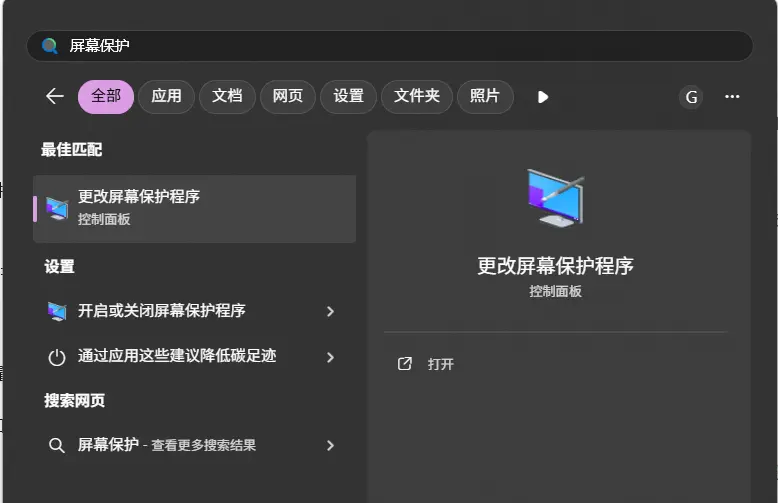Select the 全部 filter tab

106,96
